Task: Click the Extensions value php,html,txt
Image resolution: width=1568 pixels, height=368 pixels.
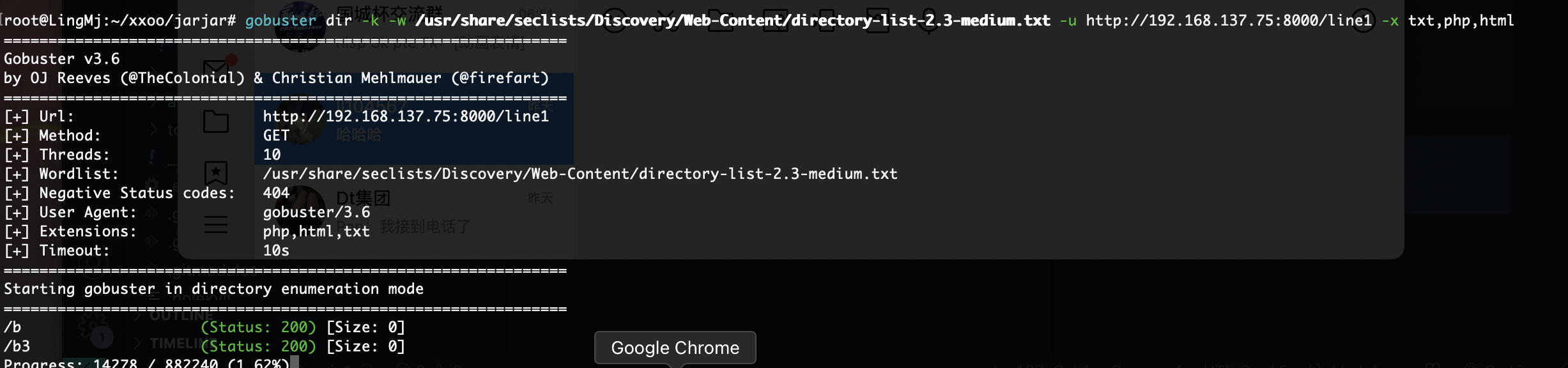Action: 316,231
